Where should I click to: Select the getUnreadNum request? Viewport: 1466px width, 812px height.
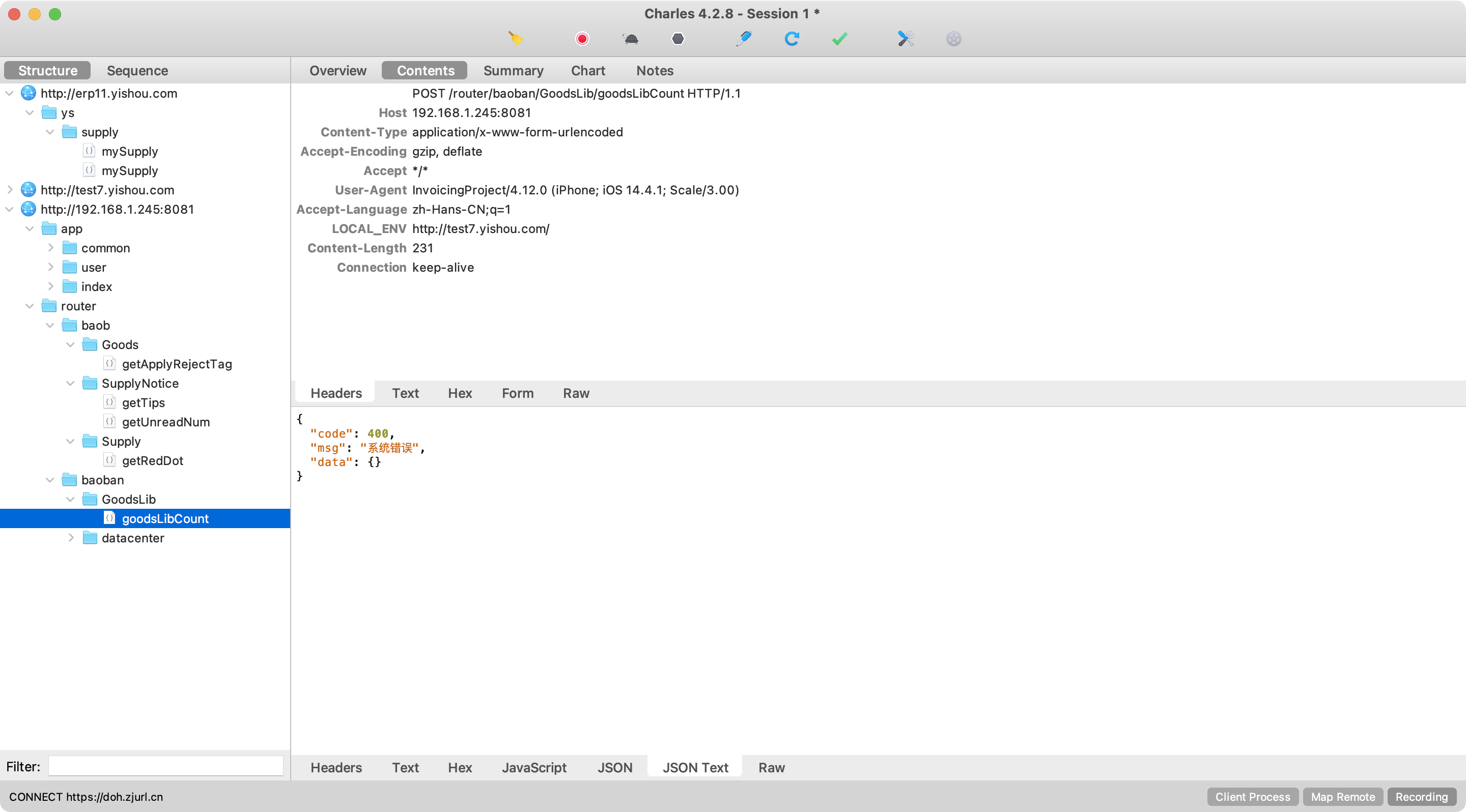(x=165, y=422)
